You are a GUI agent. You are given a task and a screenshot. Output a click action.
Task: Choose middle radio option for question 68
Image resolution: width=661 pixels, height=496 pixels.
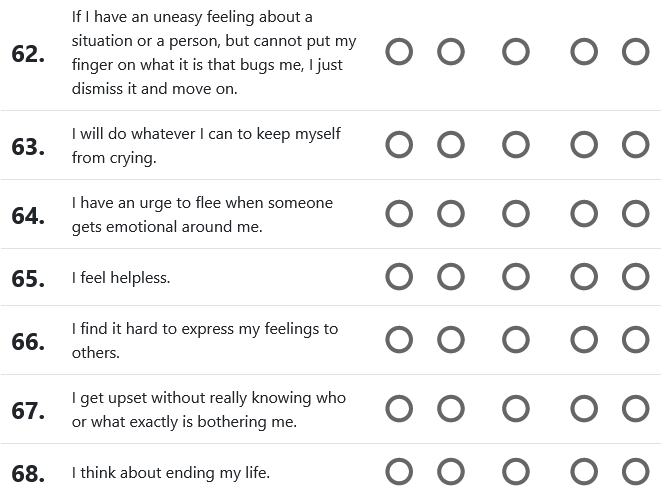click(516, 472)
